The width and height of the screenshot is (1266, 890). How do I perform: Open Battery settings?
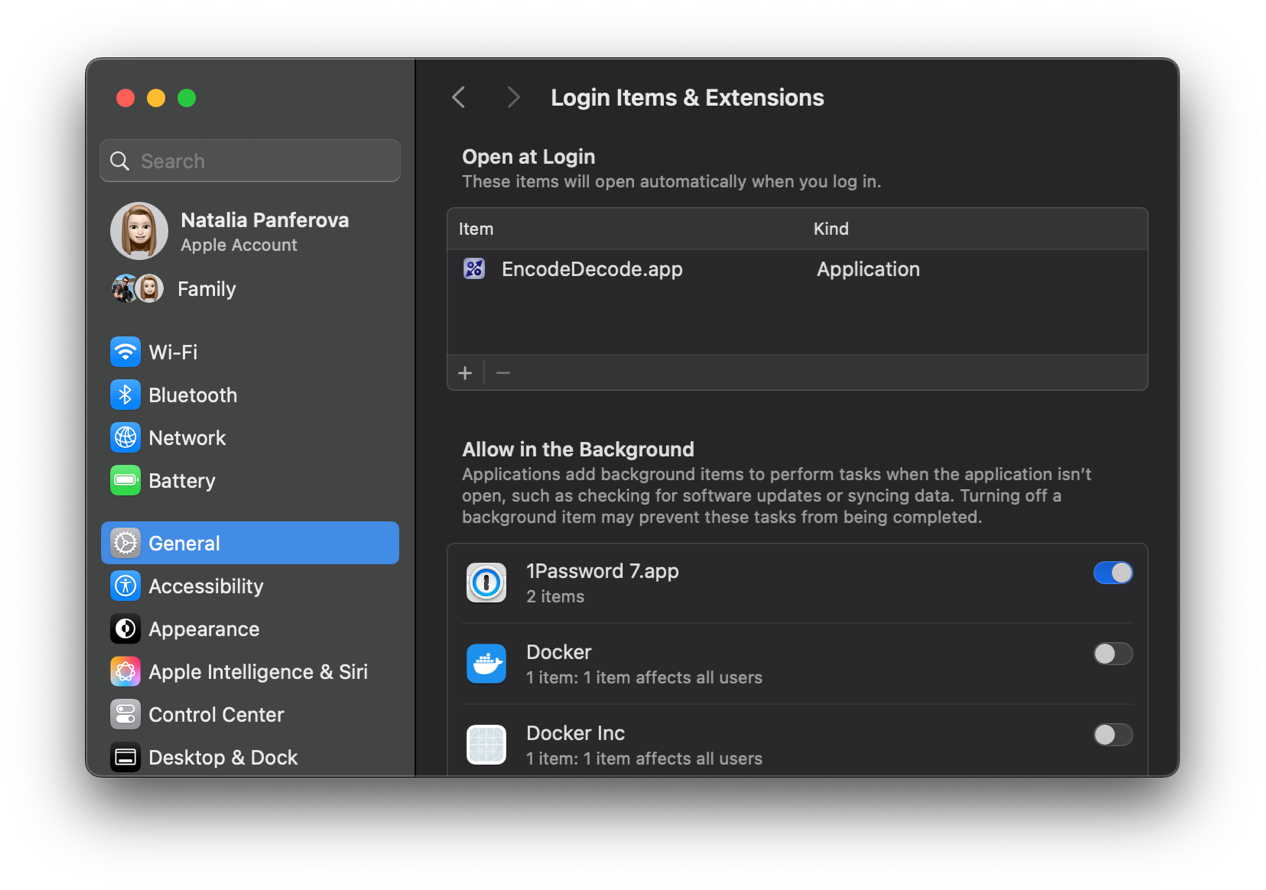coord(182,481)
